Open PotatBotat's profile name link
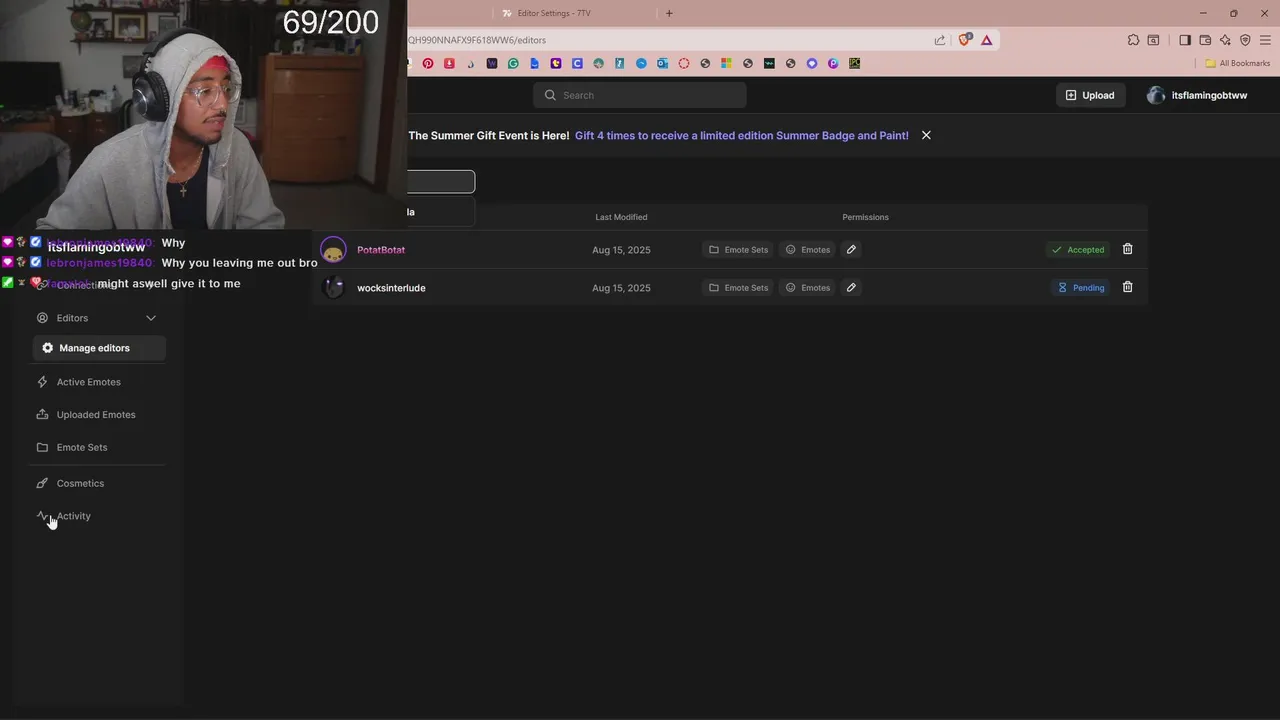This screenshot has height=720, width=1280. 381,250
